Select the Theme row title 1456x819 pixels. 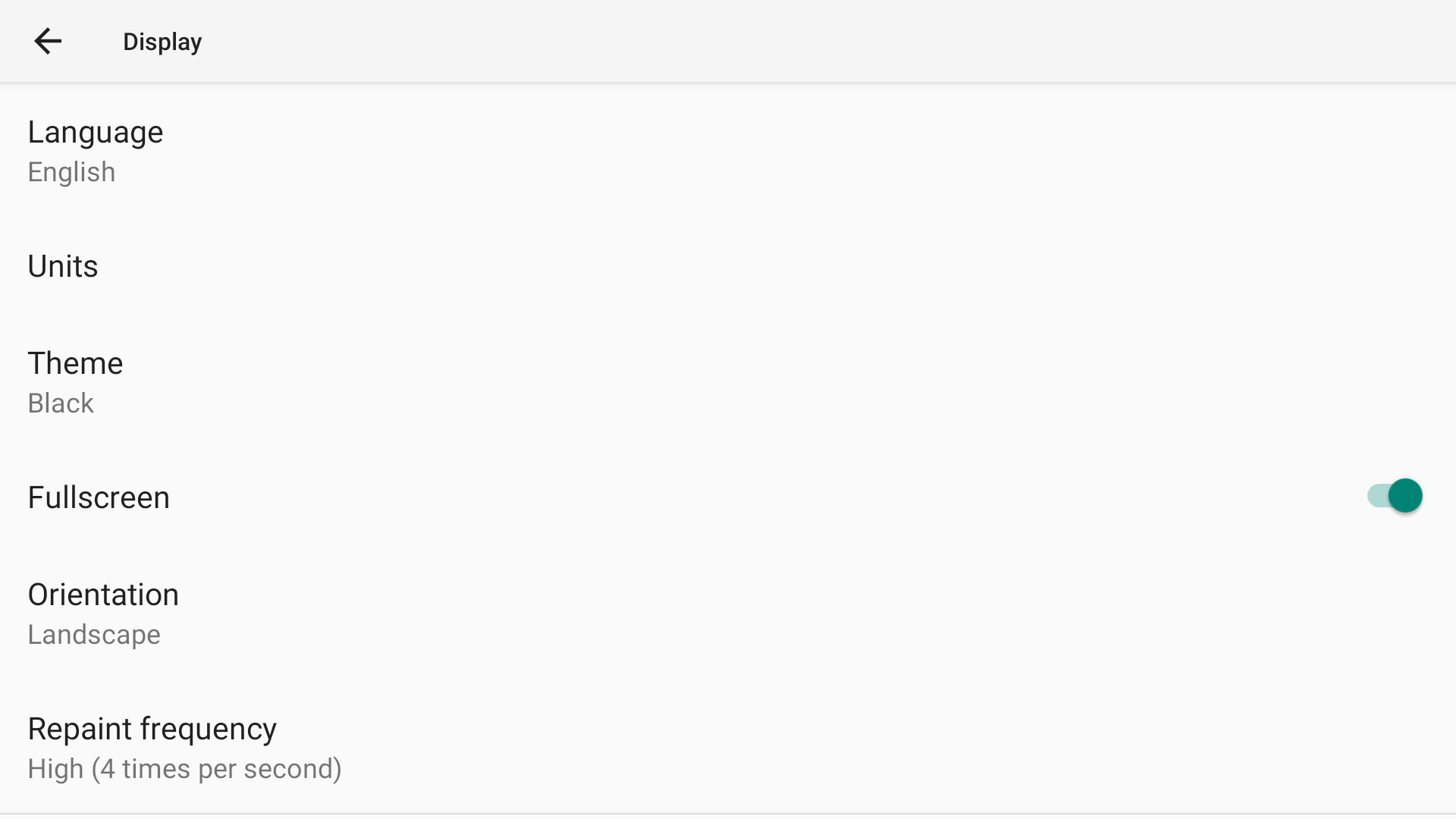pyautogui.click(x=75, y=363)
